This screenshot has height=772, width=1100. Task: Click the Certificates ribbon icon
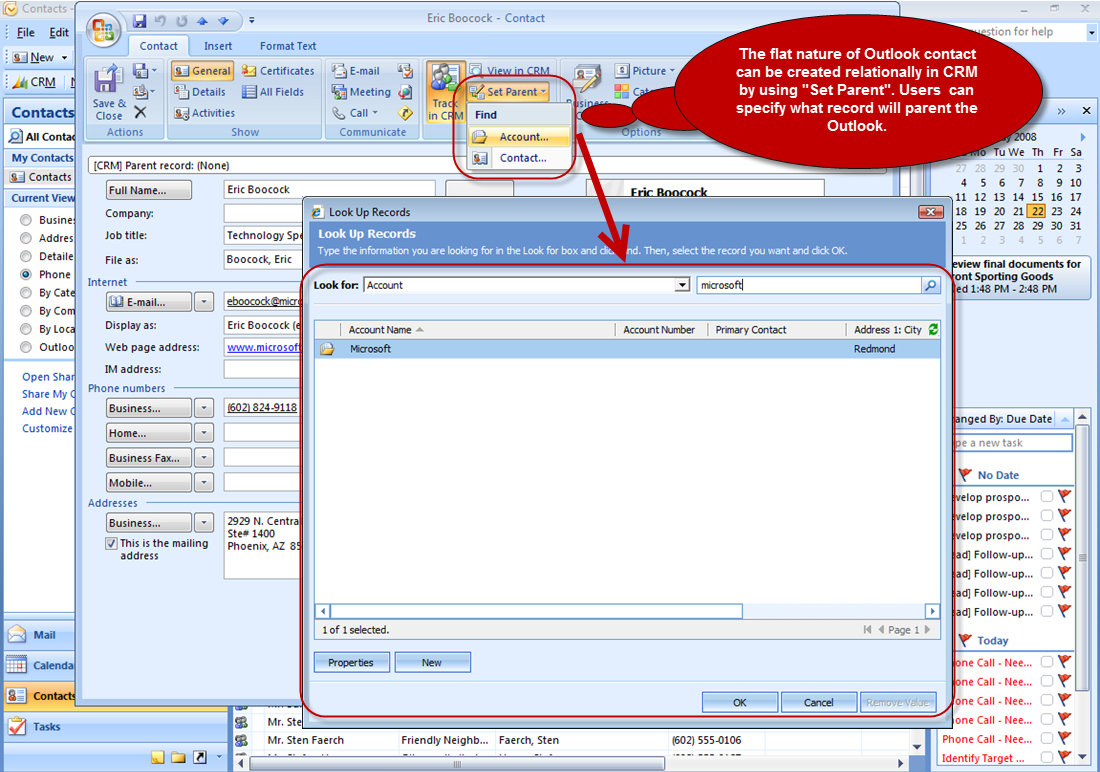pos(249,71)
